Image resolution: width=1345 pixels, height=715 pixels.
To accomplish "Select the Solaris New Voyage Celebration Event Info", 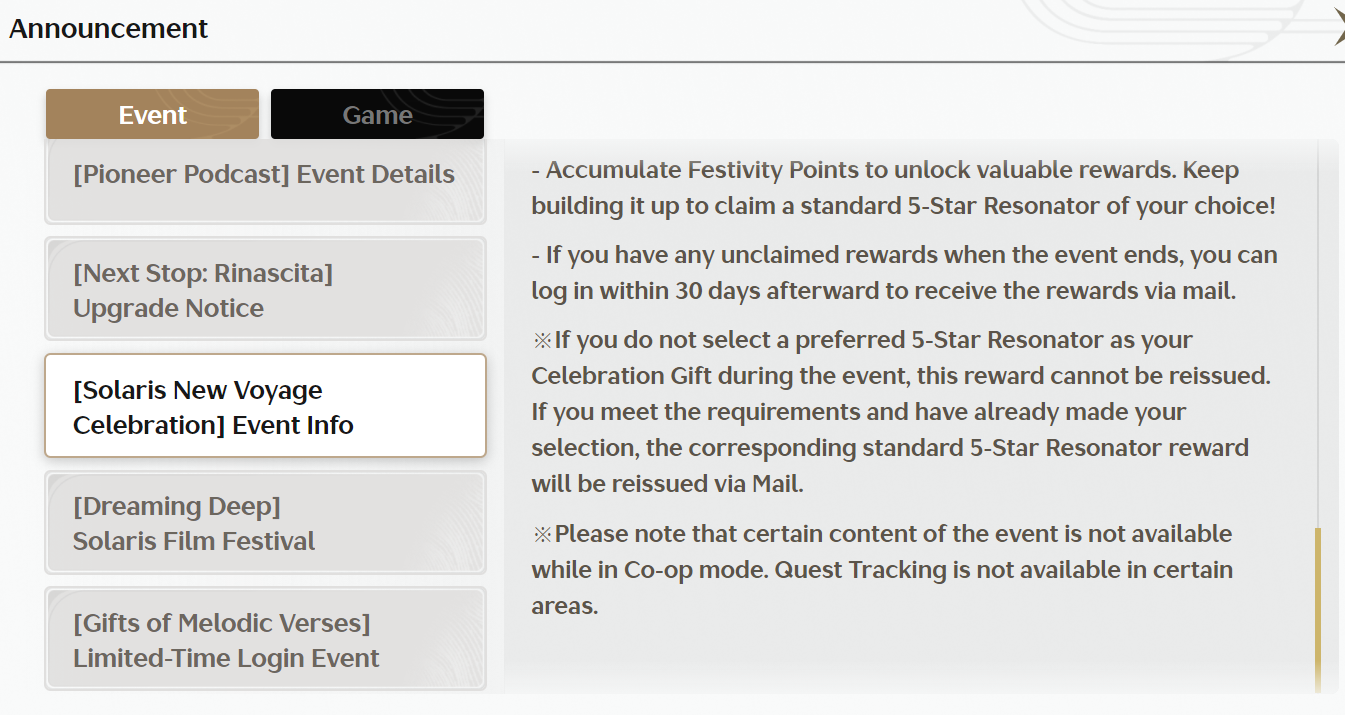I will pyautogui.click(x=265, y=406).
